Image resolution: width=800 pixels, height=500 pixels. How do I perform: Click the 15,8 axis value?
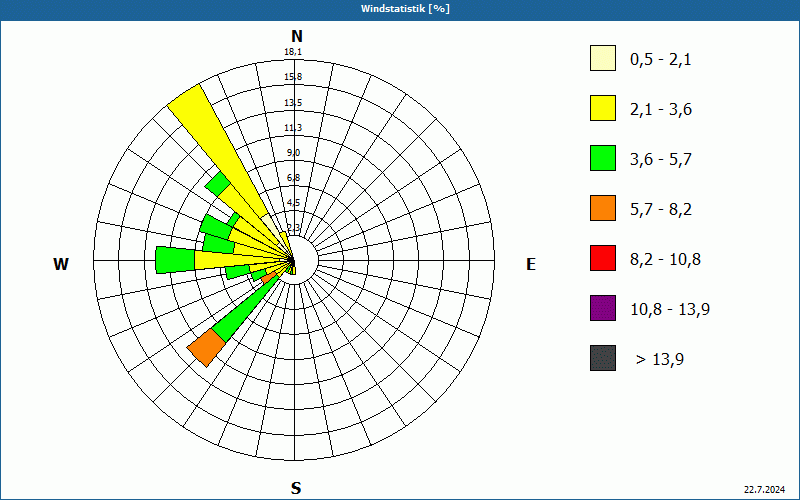click(293, 77)
